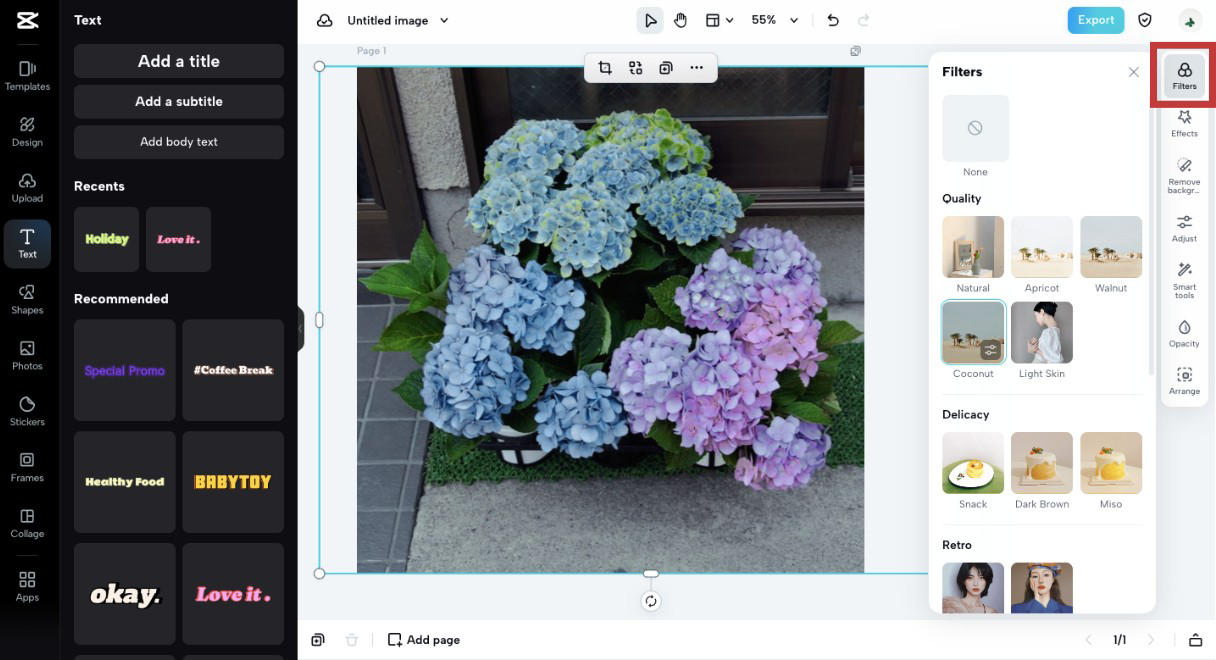1216x660 pixels.
Task: Adjust the Coconut filter intensity icon
Action: [x=990, y=350]
